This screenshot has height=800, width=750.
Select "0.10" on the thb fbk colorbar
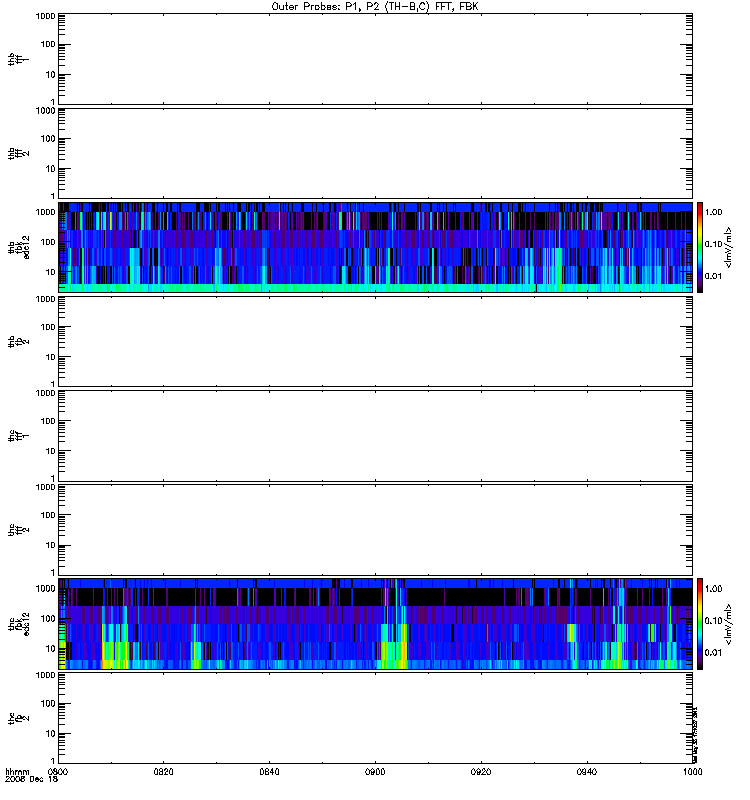click(x=713, y=244)
